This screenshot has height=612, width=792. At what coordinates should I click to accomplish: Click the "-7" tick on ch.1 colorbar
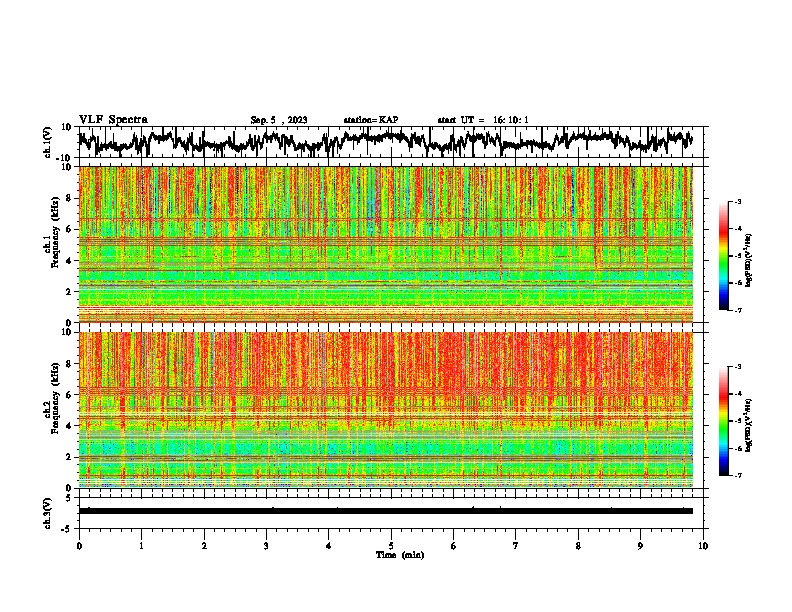[738, 310]
